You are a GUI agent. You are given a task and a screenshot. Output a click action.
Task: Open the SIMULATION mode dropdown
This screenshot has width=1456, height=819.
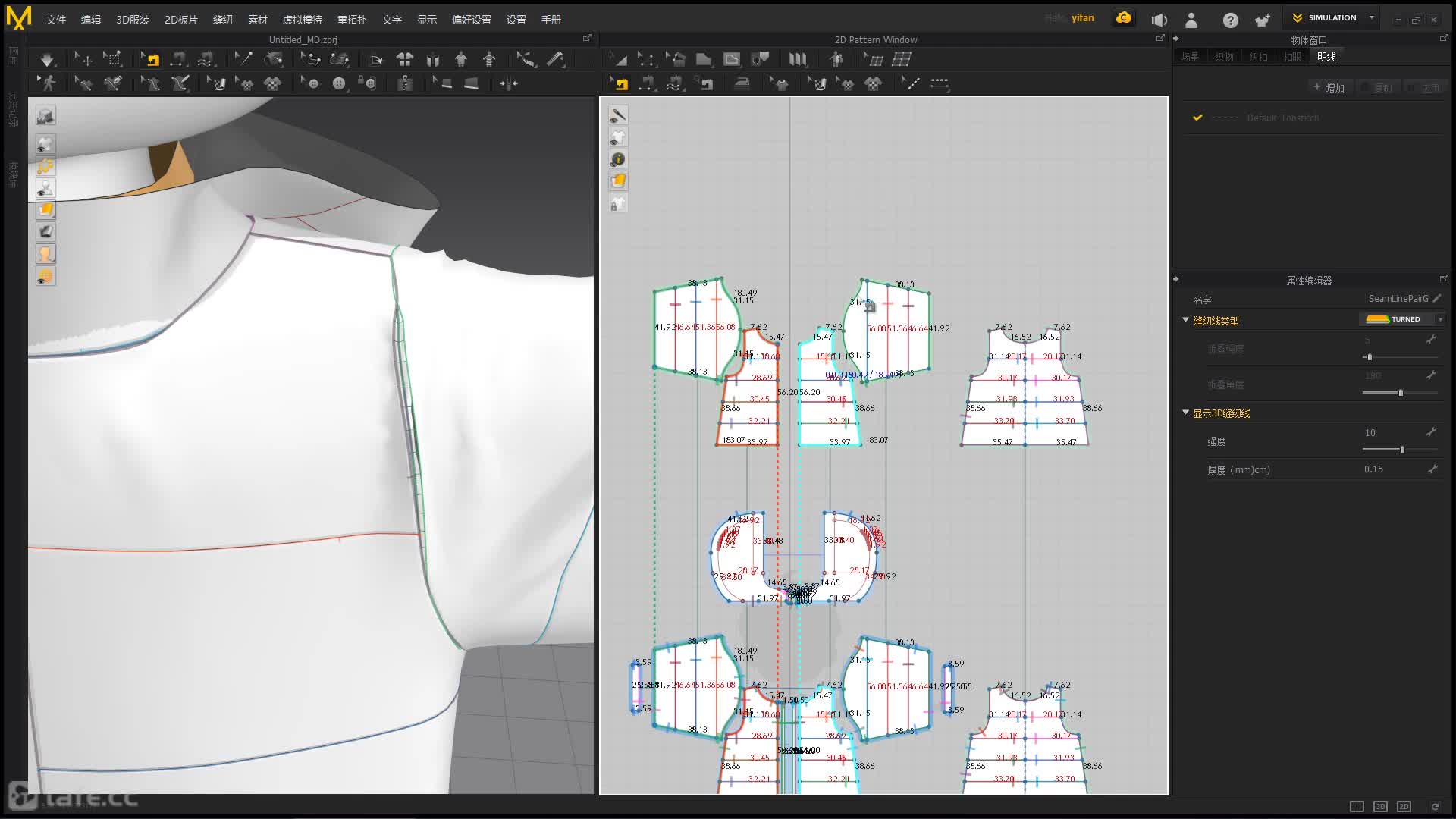tap(1332, 17)
